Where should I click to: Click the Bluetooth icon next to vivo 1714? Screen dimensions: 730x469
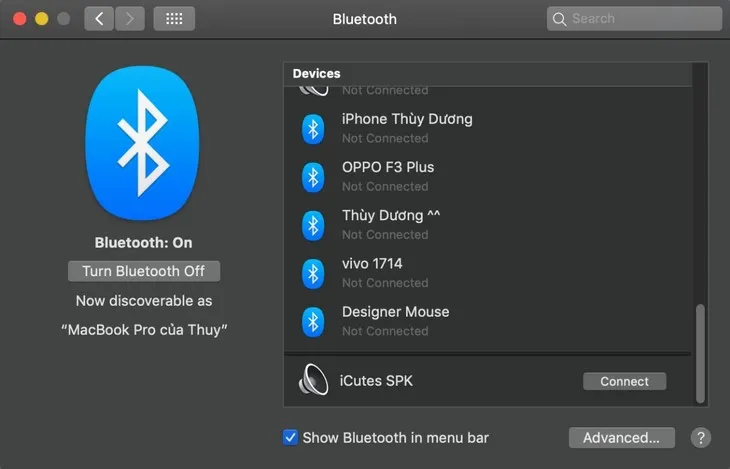[x=313, y=273]
